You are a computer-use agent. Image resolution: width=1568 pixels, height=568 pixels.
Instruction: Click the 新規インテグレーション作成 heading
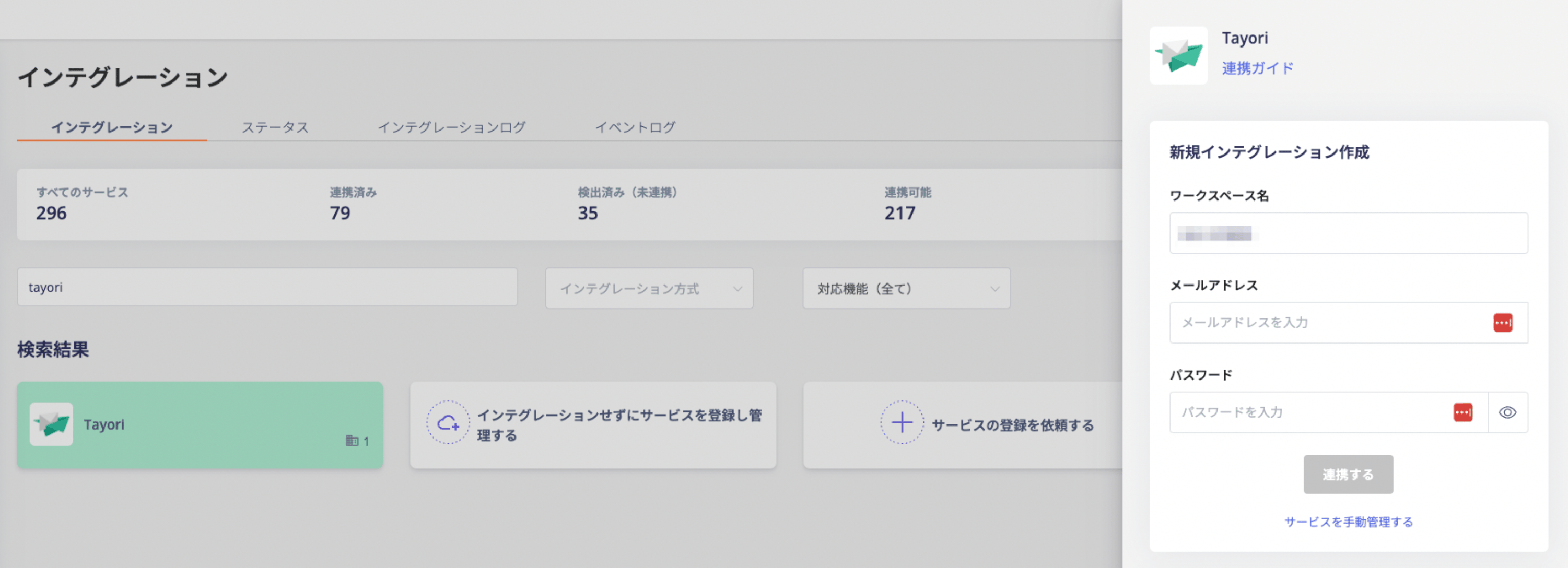(1269, 152)
